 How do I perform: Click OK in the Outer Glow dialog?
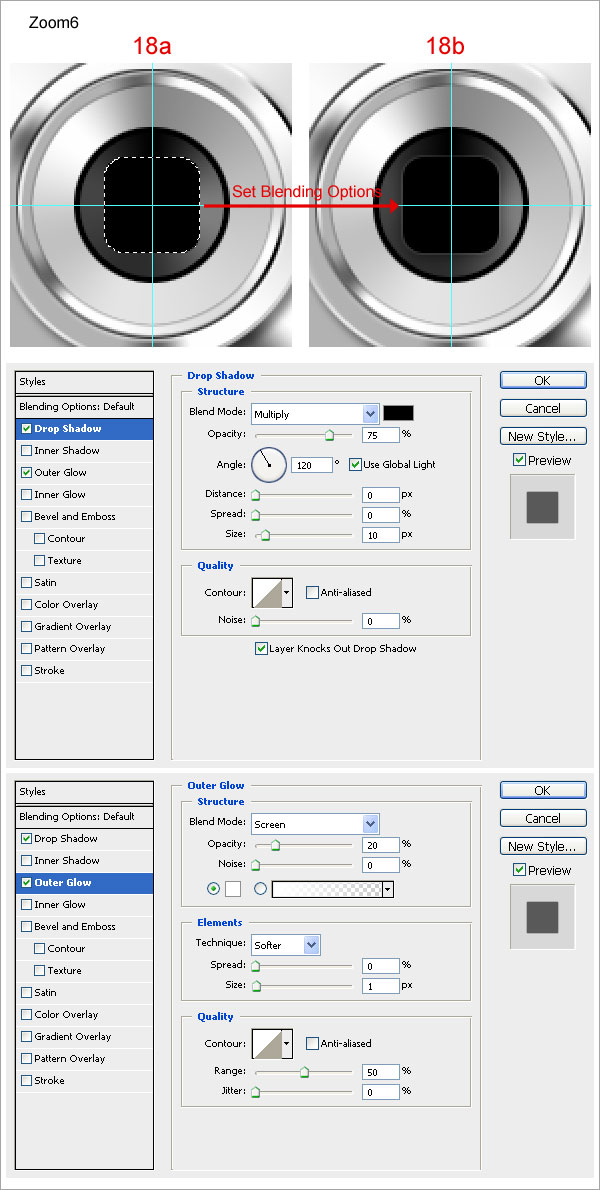click(x=543, y=790)
